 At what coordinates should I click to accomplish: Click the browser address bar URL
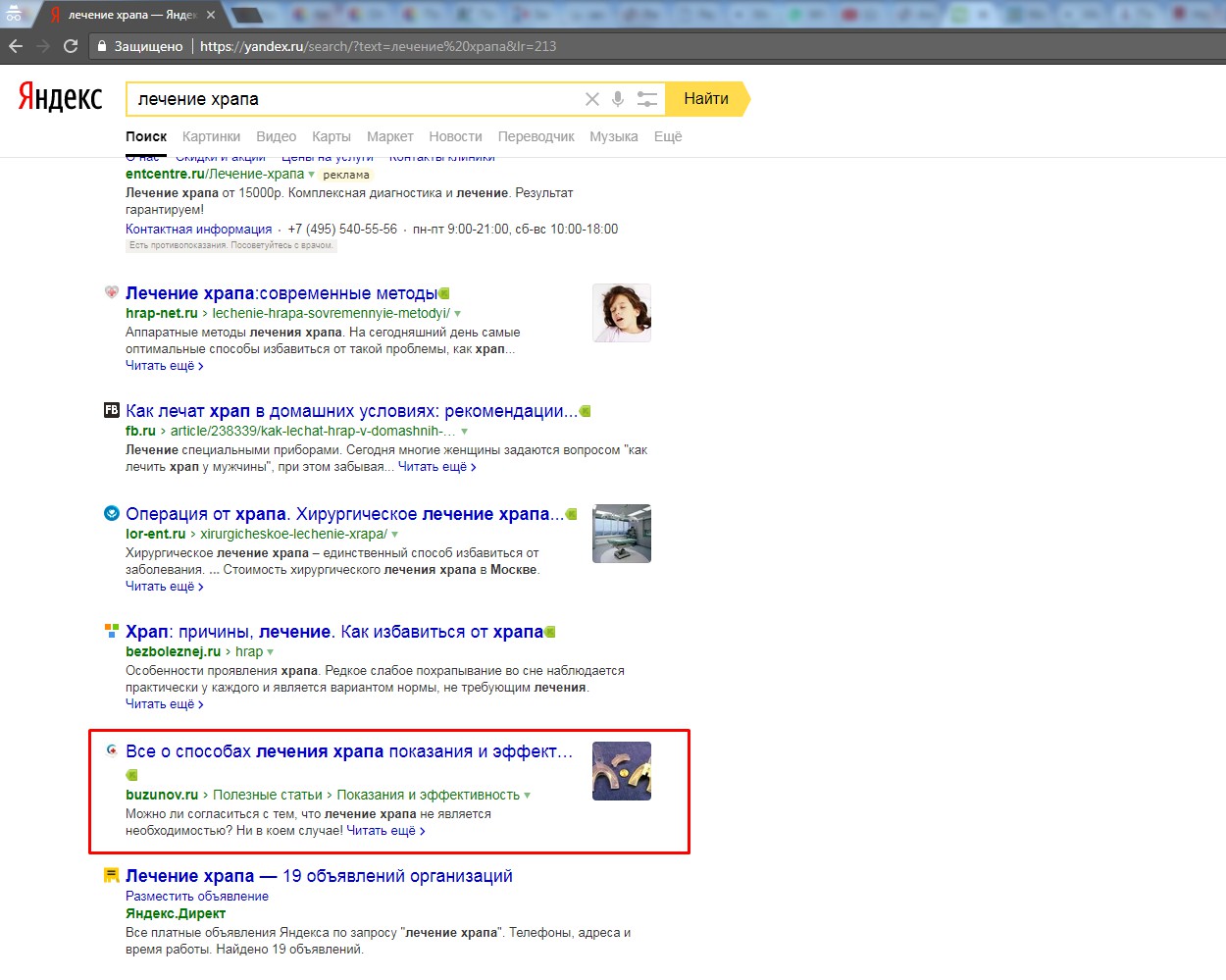378,46
